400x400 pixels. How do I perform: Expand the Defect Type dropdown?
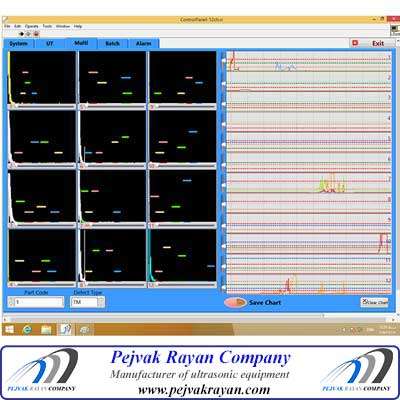click(x=101, y=302)
